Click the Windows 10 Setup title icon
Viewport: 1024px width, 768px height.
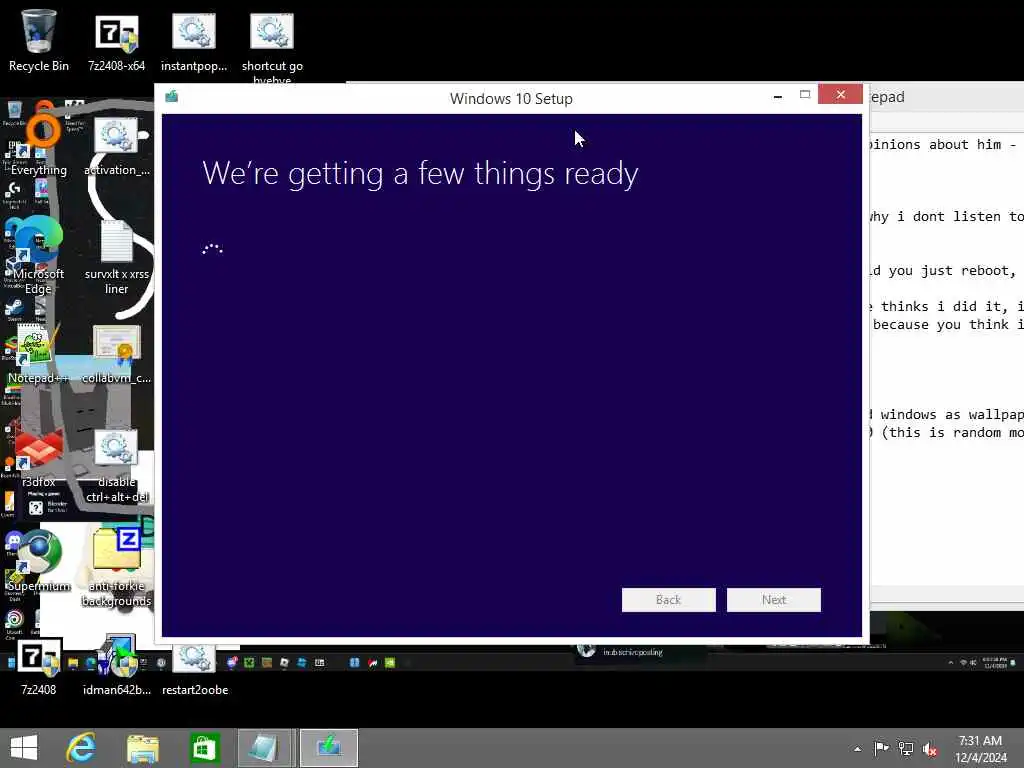pyautogui.click(x=172, y=97)
